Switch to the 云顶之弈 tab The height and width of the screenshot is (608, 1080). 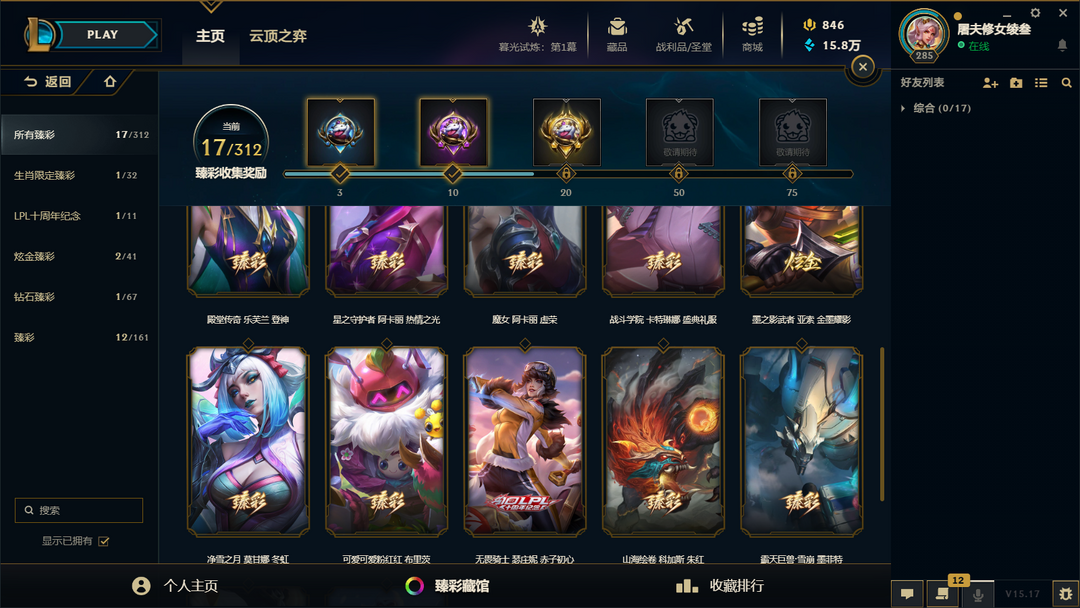pyautogui.click(x=278, y=36)
